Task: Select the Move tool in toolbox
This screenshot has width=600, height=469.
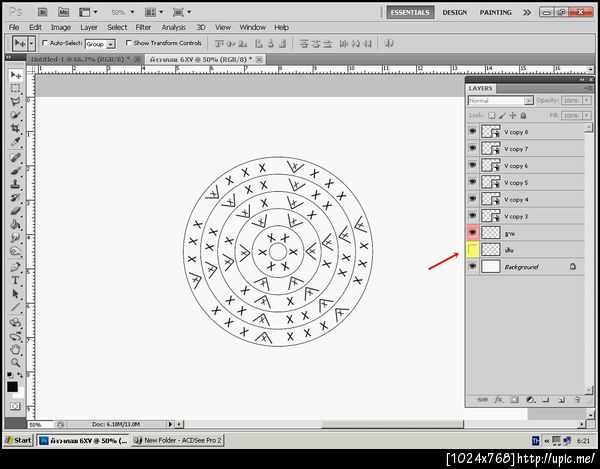Action: 15,75
